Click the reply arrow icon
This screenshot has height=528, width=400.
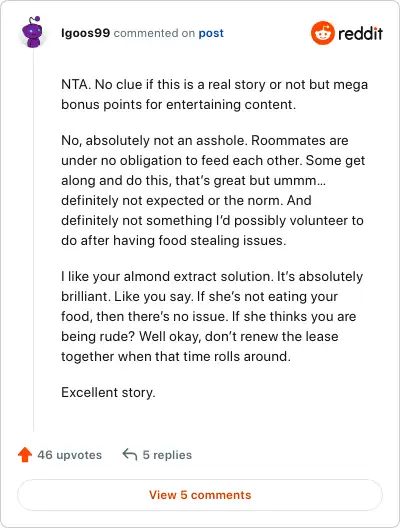pos(130,455)
